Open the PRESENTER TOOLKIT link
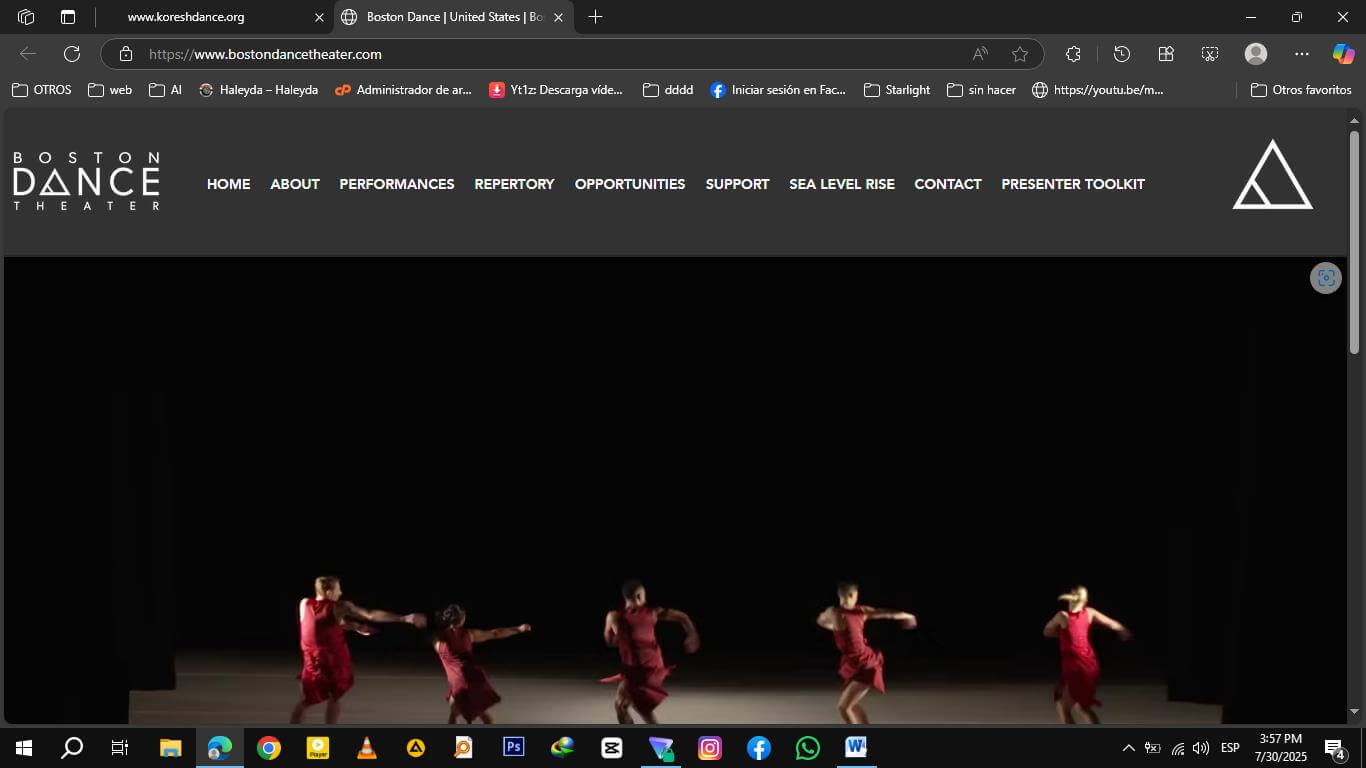The width and height of the screenshot is (1366, 768). [x=1072, y=184]
